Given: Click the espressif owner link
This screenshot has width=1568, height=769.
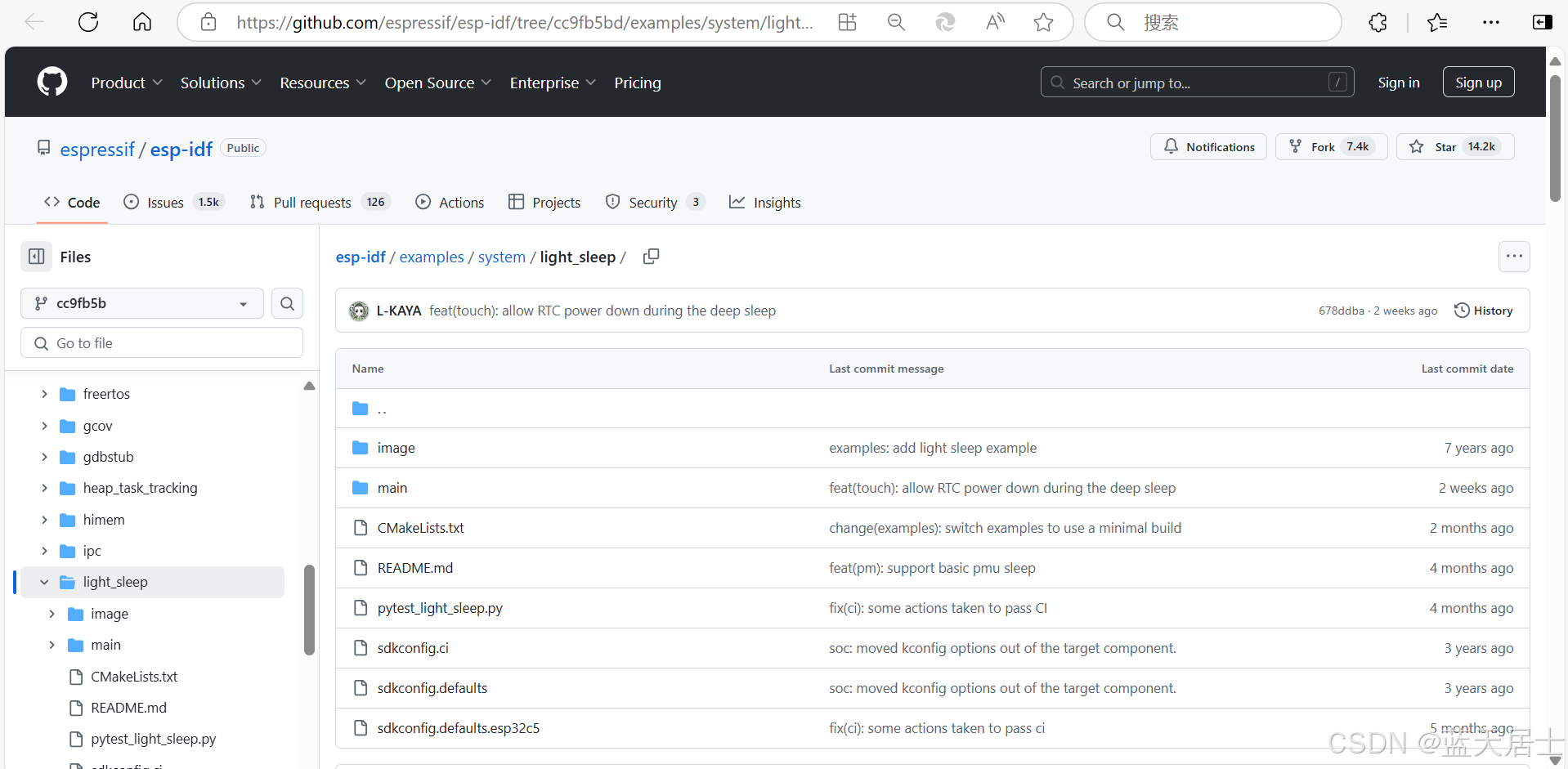Looking at the screenshot, I should click(x=97, y=149).
